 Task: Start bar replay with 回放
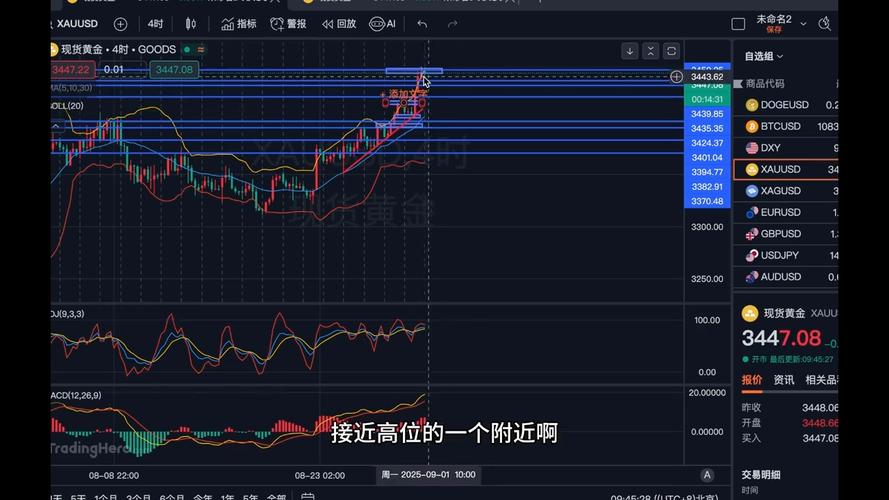tap(339, 24)
